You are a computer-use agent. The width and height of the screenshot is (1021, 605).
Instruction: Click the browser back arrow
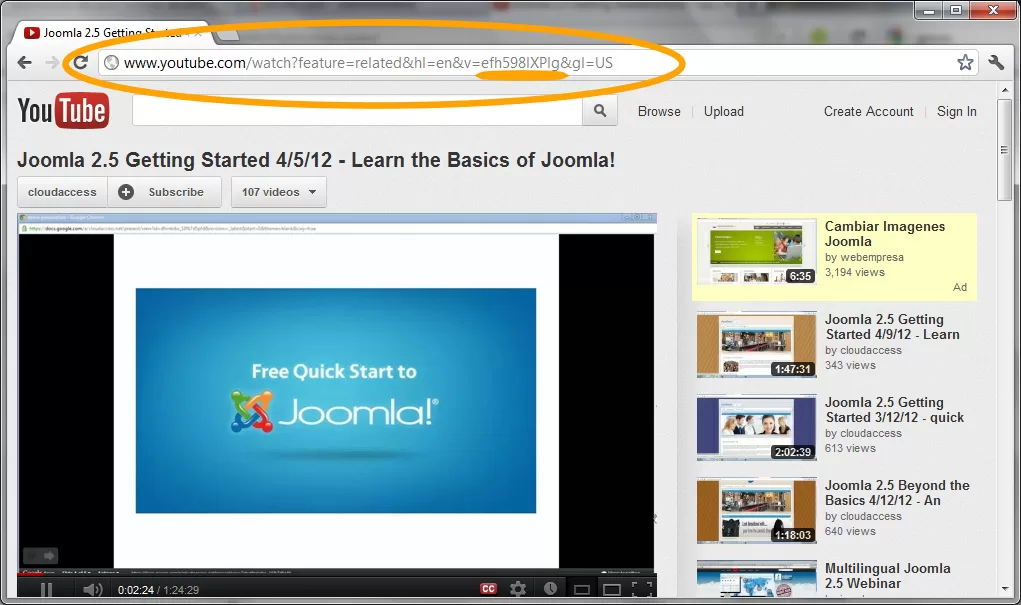(25, 63)
